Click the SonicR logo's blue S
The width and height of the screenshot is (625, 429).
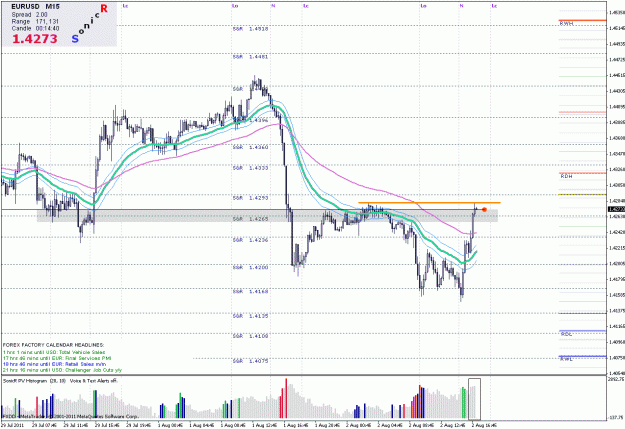click(75, 39)
